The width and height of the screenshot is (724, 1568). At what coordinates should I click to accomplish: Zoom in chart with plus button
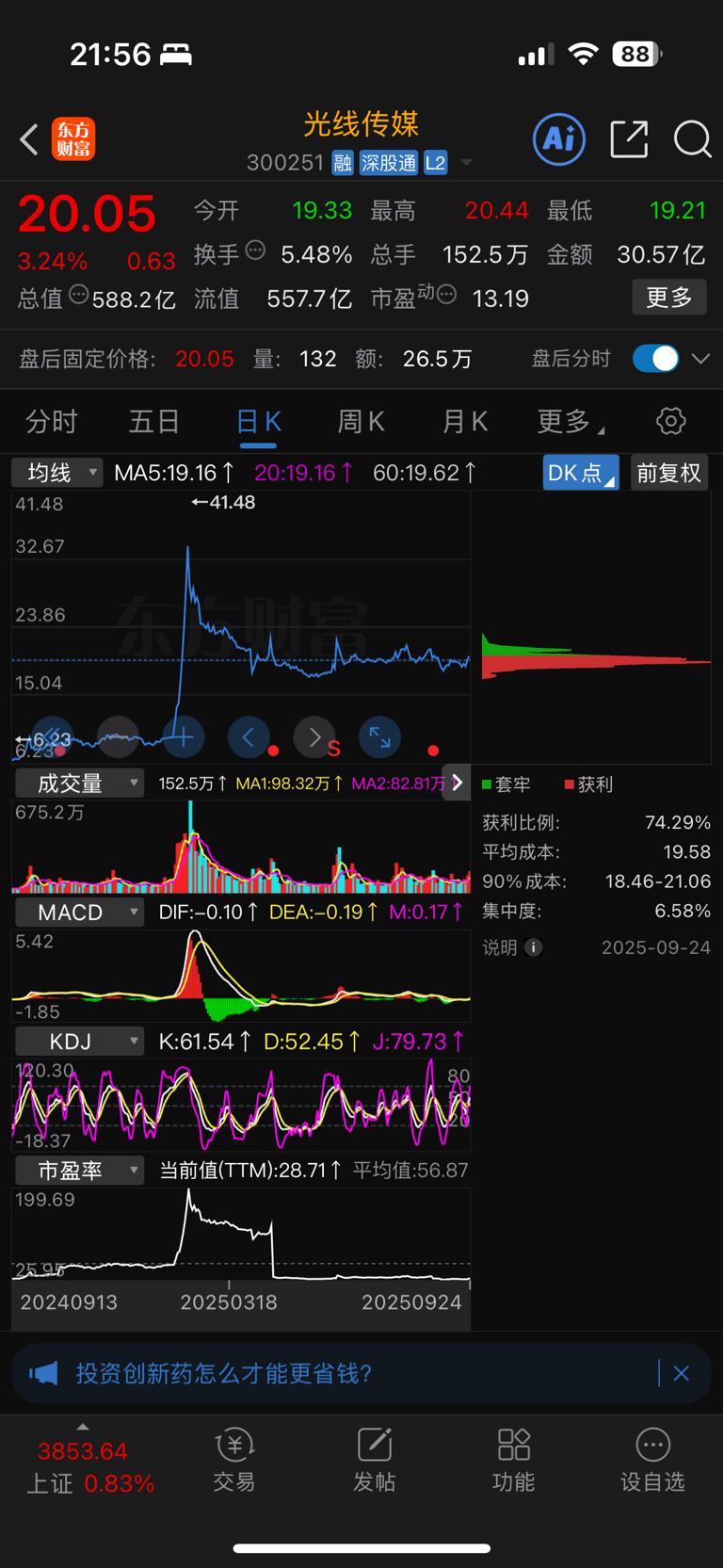click(184, 737)
